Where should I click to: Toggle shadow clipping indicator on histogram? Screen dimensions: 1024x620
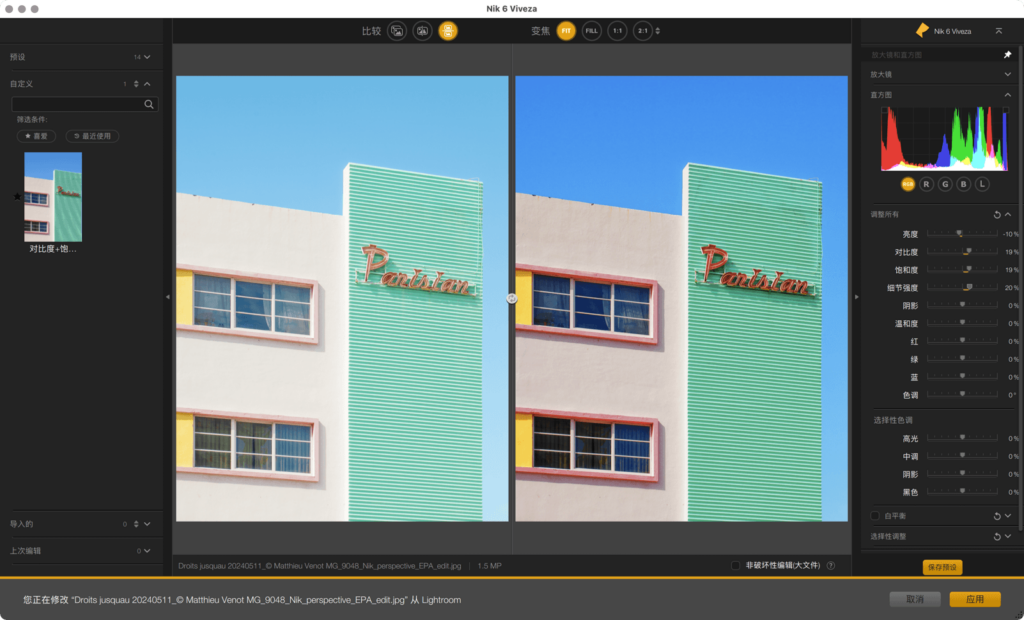coord(884,110)
